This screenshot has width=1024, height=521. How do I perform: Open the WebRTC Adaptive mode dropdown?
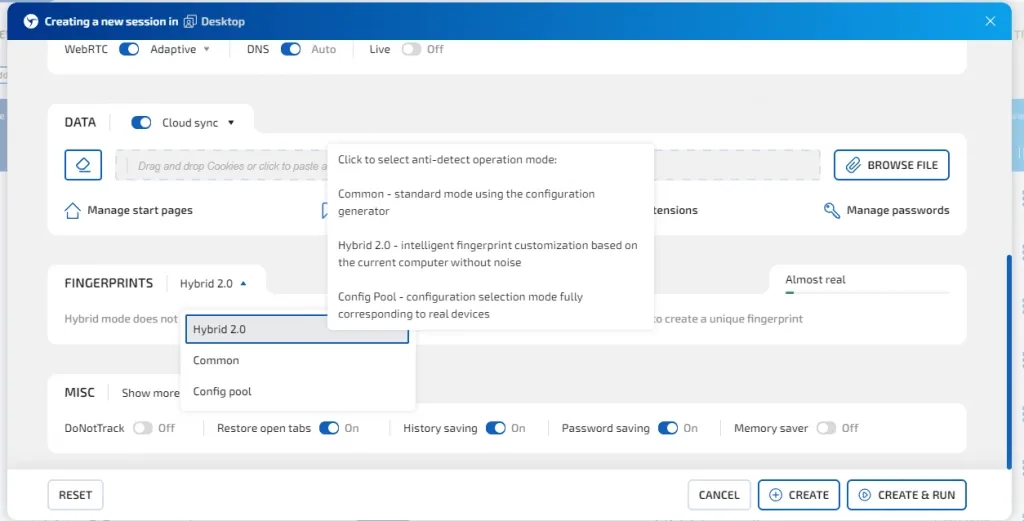pos(206,49)
